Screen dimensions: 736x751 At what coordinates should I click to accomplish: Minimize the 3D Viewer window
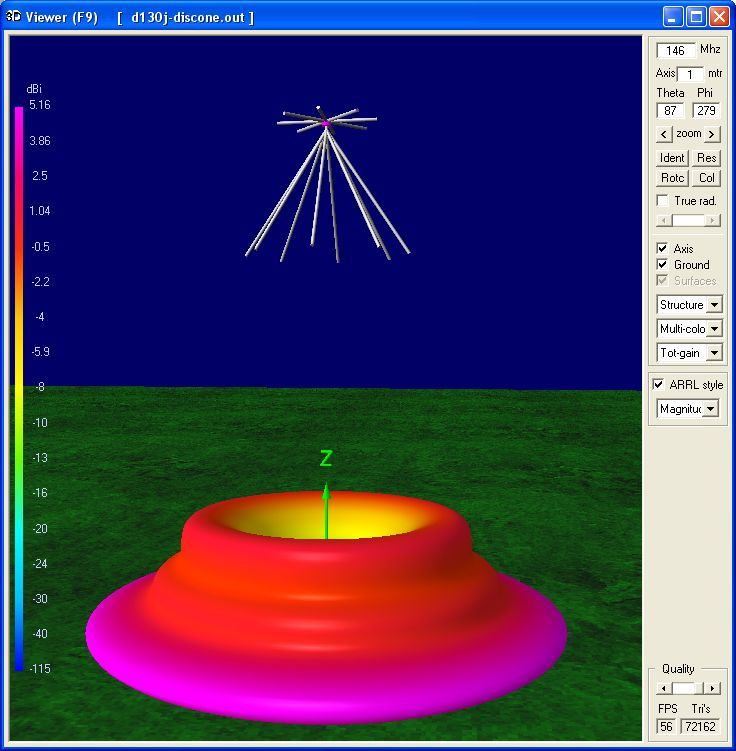tap(672, 17)
